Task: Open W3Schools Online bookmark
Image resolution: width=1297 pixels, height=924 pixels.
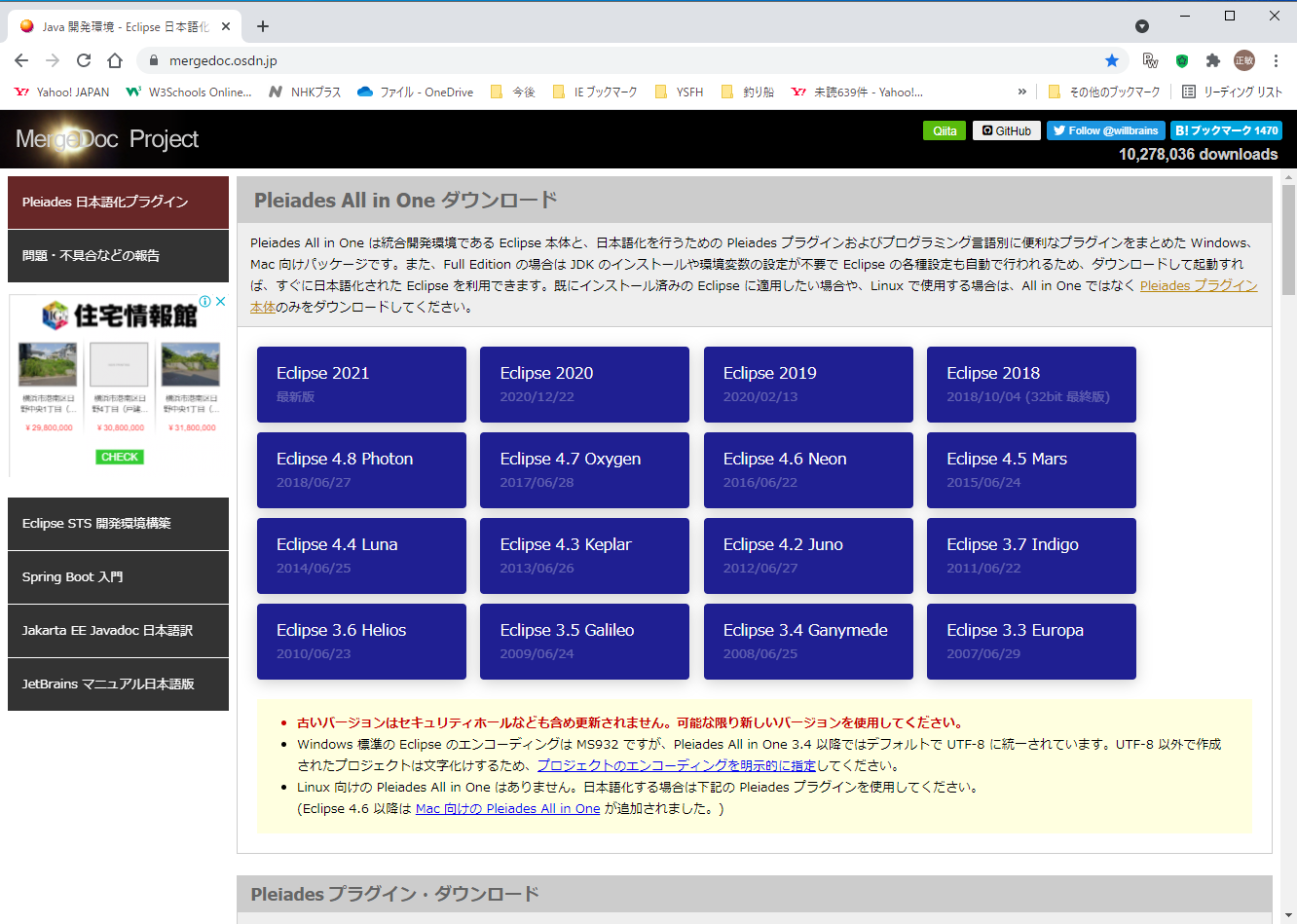Action: pyautogui.click(x=189, y=92)
